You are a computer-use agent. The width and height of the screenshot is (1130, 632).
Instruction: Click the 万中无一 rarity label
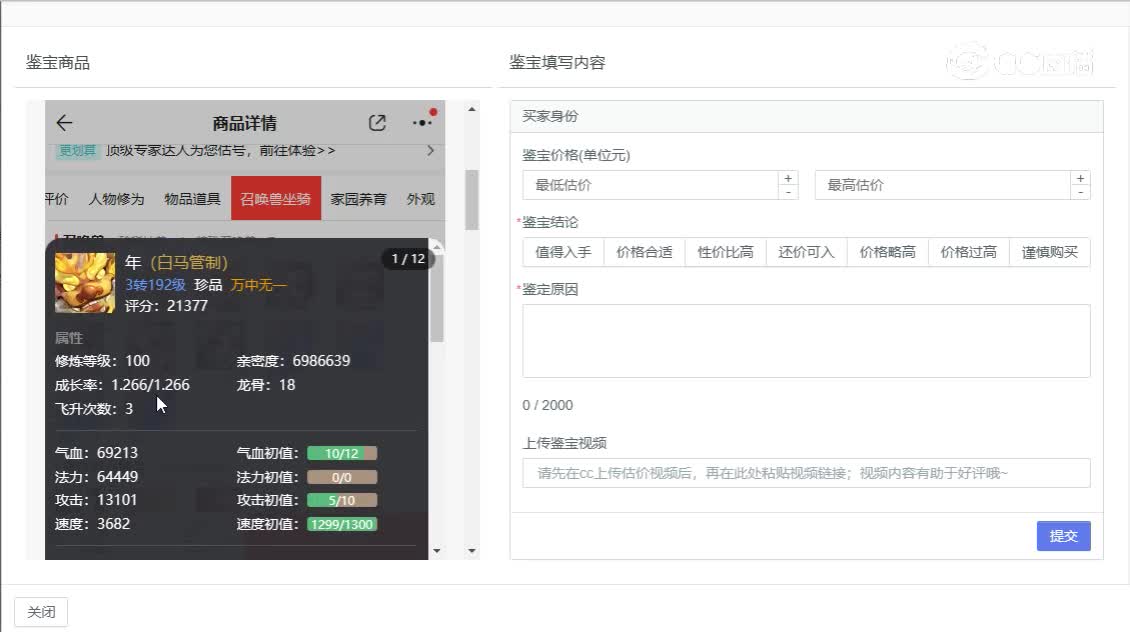[259, 285]
